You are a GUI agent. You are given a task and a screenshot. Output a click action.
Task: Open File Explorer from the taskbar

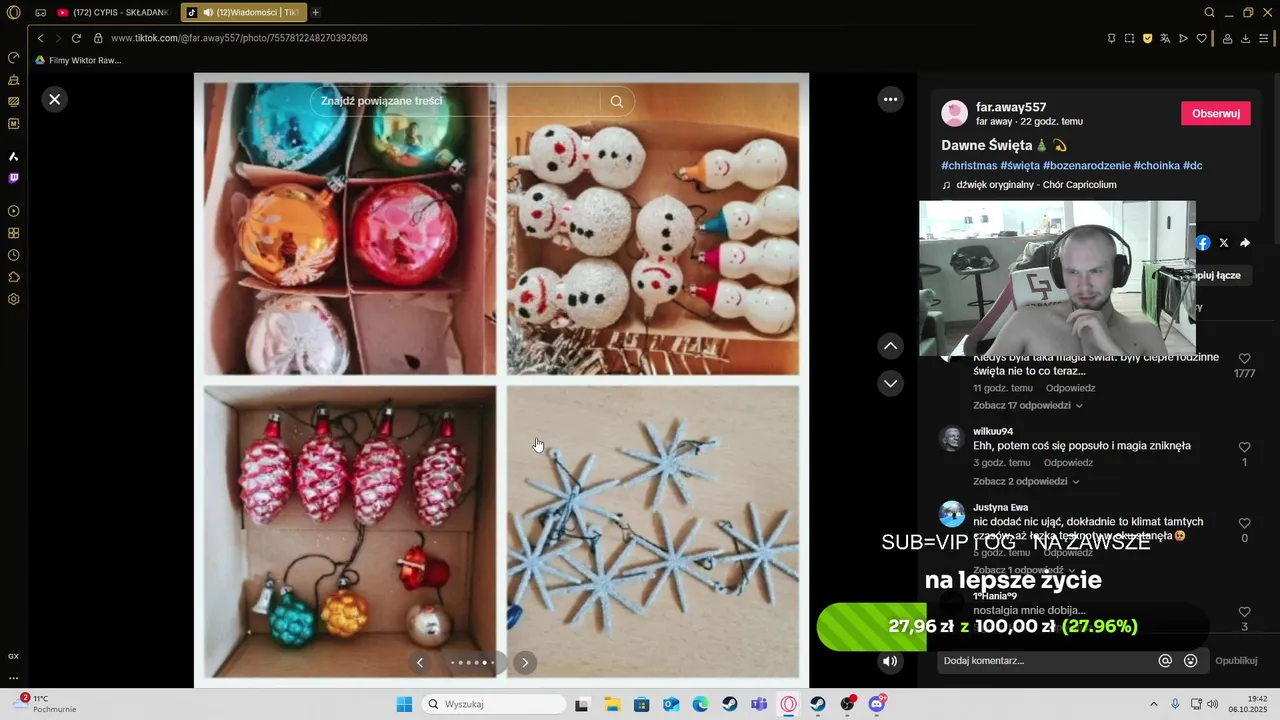611,704
